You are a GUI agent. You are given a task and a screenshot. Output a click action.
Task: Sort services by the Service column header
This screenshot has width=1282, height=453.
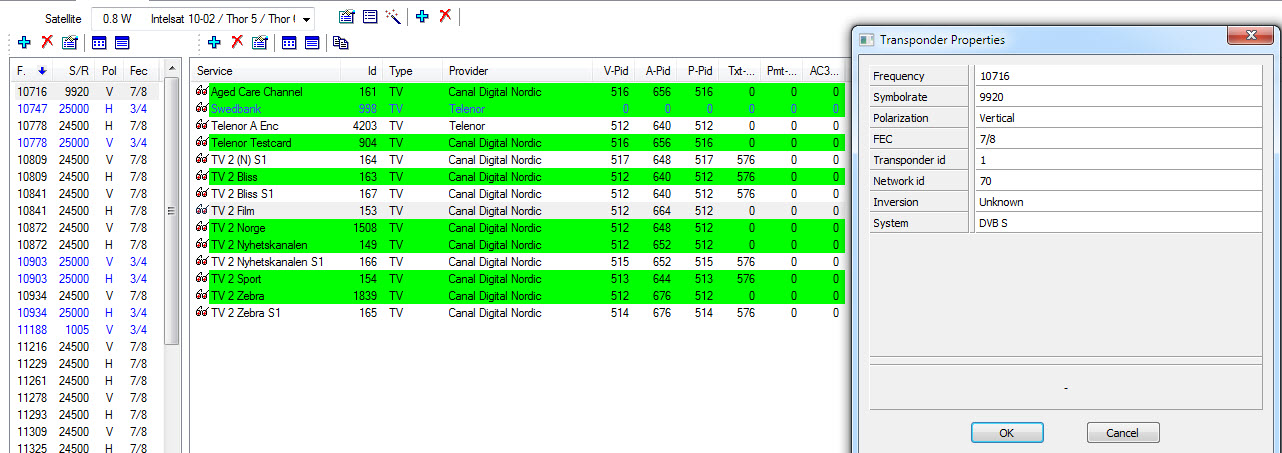coord(265,71)
